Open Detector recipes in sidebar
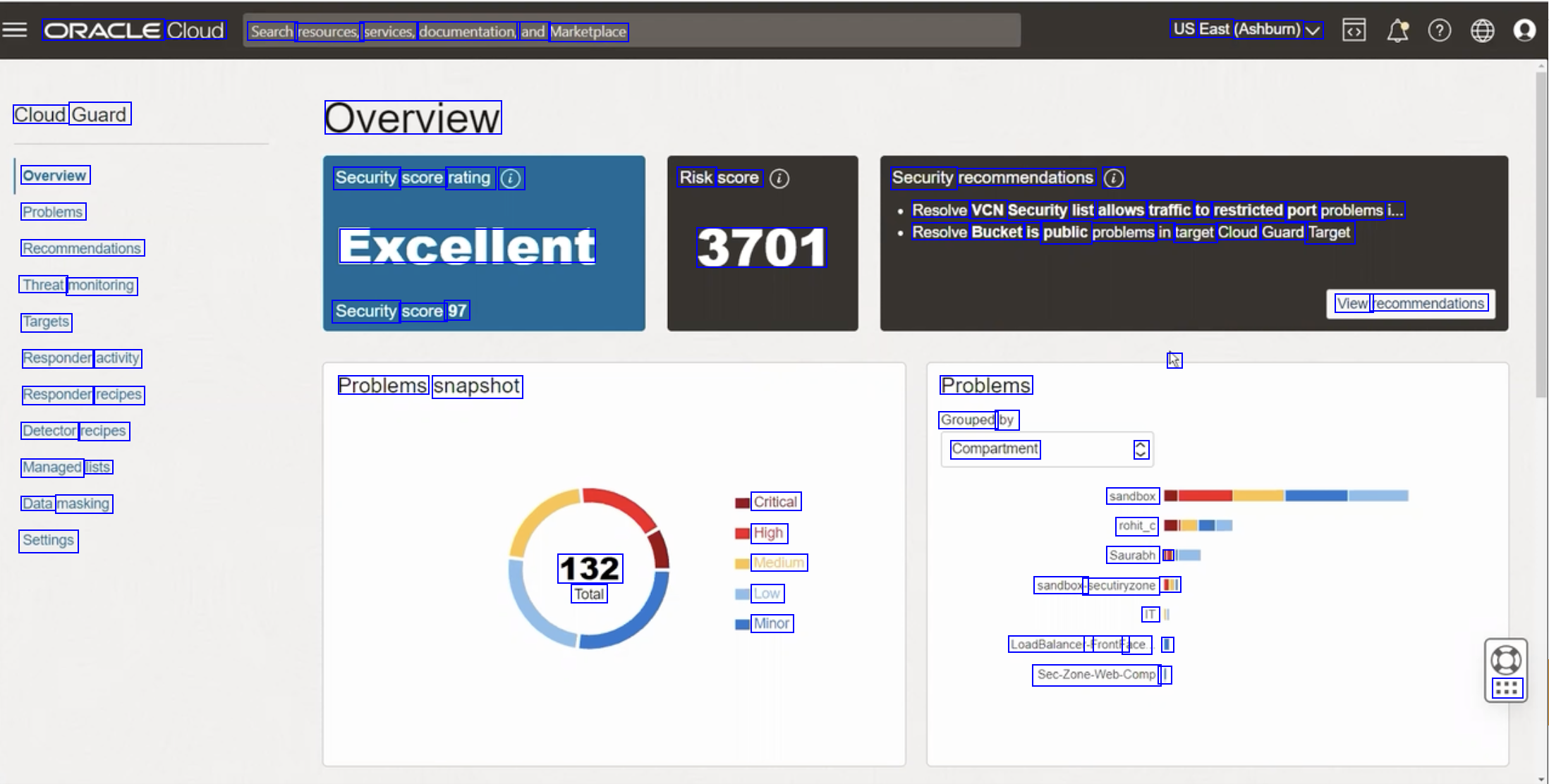Image resolution: width=1549 pixels, height=784 pixels. pyautogui.click(x=74, y=431)
